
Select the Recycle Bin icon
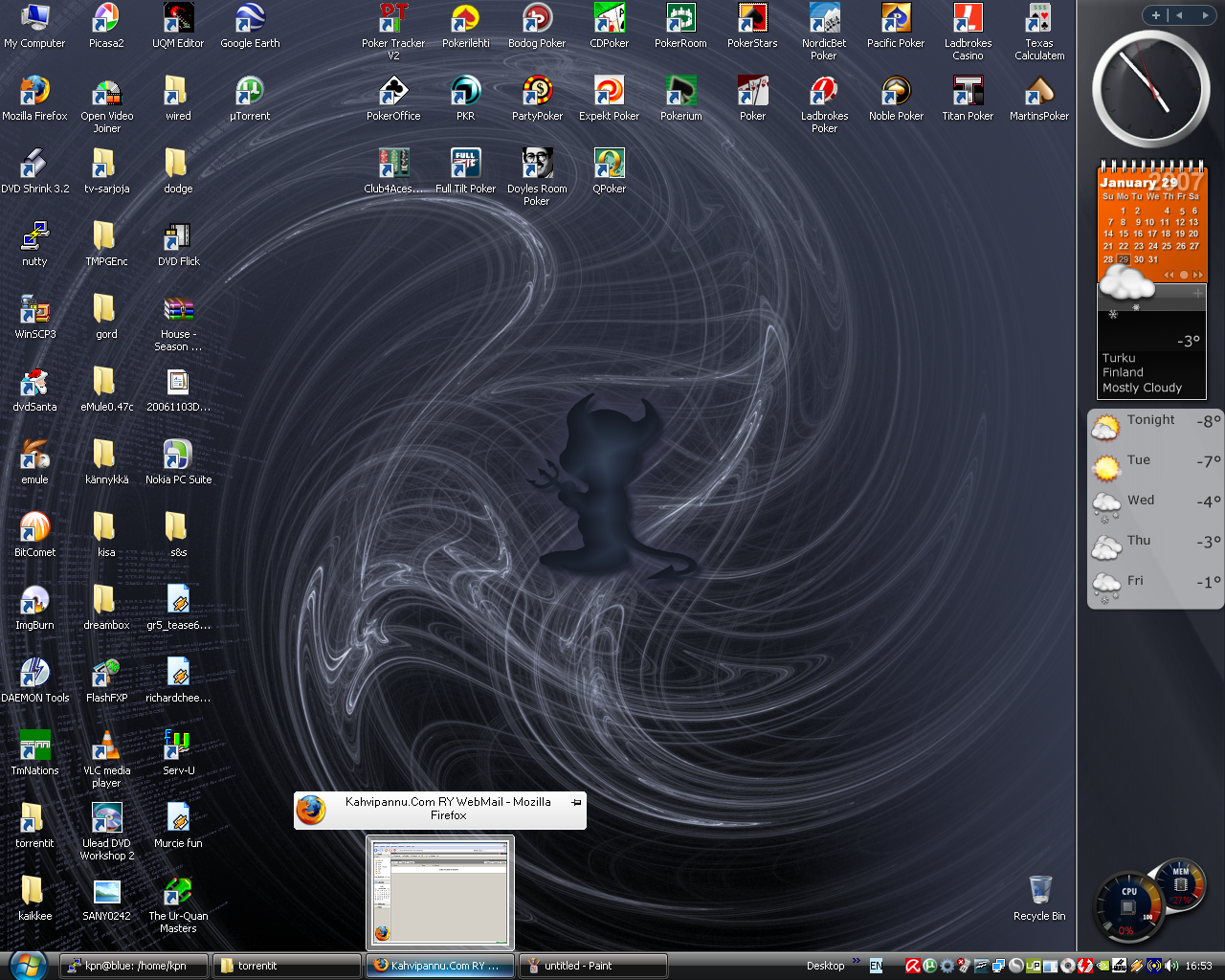click(x=1039, y=891)
